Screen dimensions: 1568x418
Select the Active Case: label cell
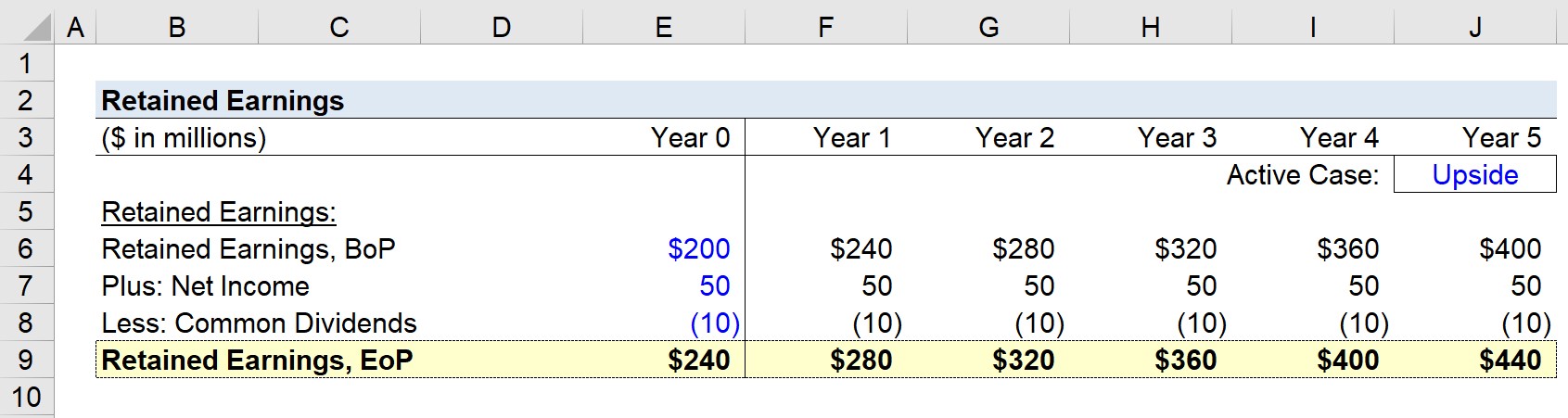coord(1303,174)
